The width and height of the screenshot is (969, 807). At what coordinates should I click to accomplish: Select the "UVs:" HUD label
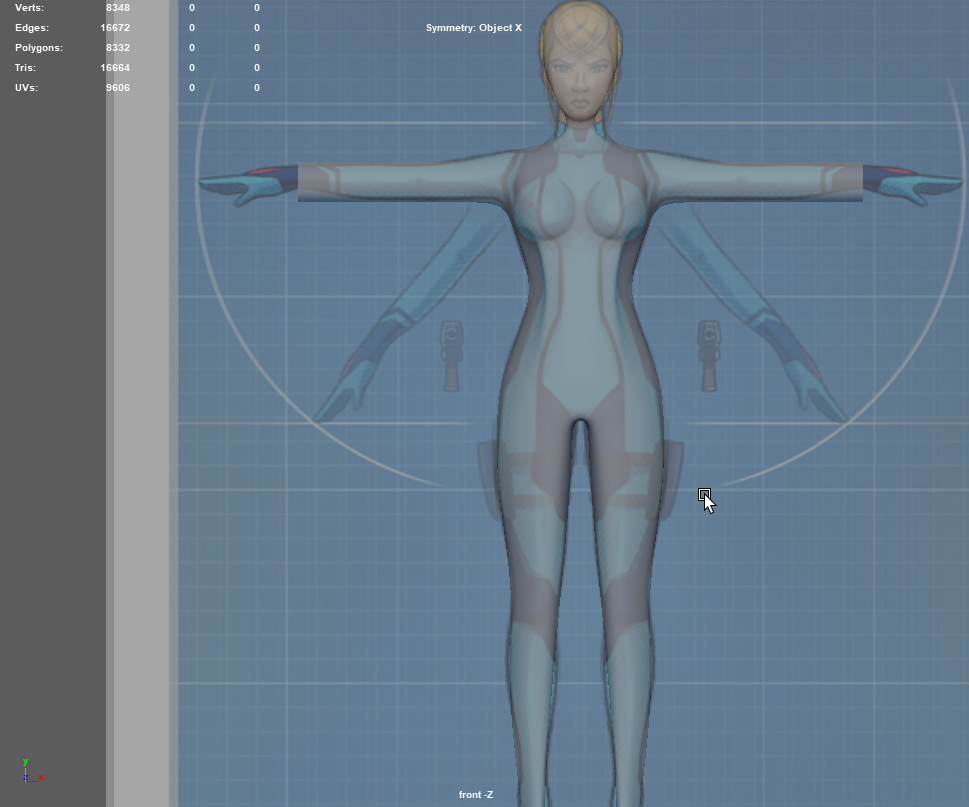26,88
